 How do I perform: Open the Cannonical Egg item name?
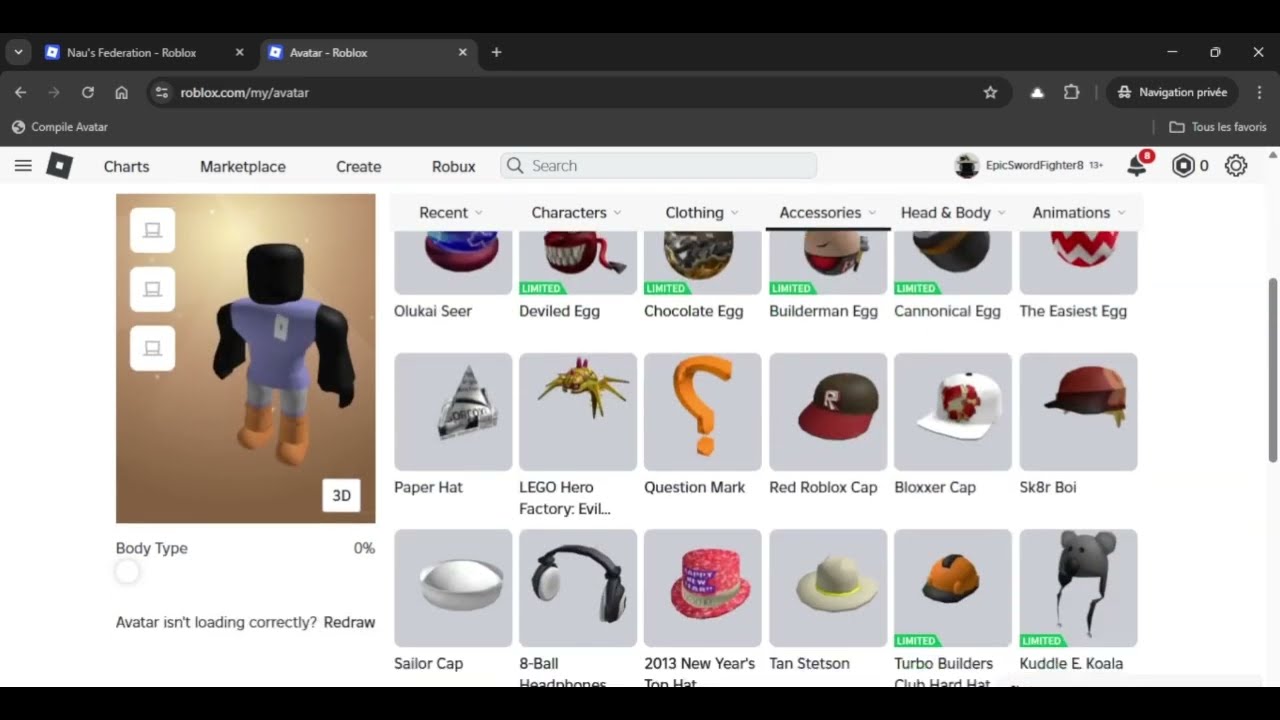point(947,311)
